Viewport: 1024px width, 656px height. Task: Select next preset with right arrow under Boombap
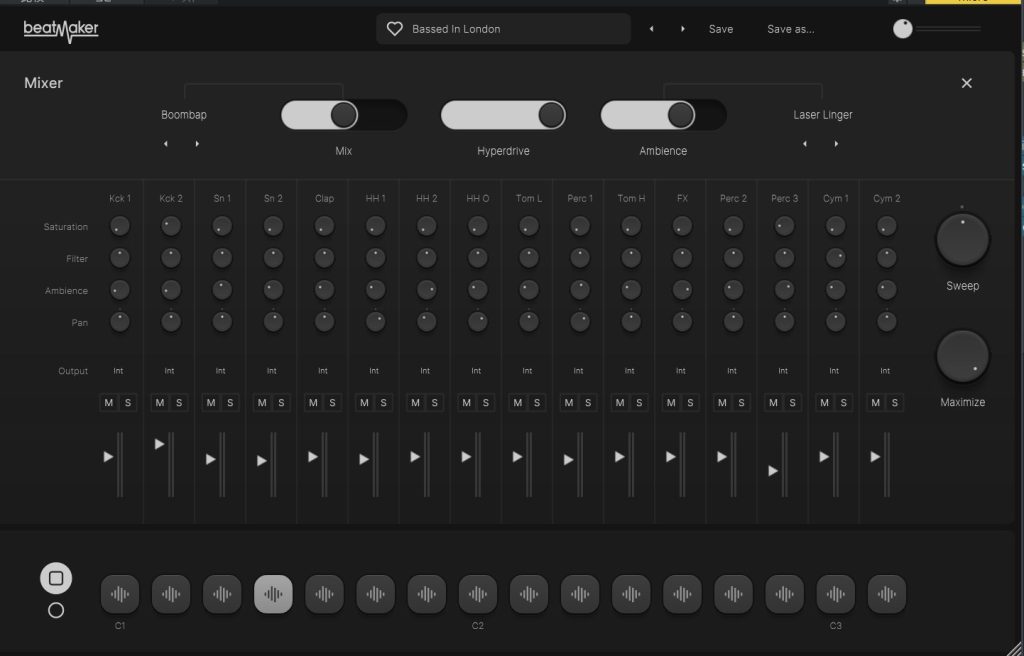[x=197, y=144]
